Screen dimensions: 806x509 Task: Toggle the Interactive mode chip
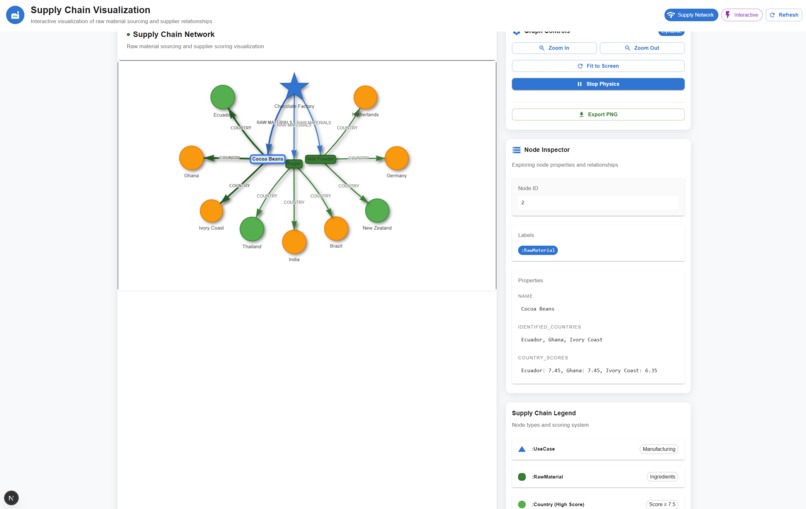pos(741,15)
